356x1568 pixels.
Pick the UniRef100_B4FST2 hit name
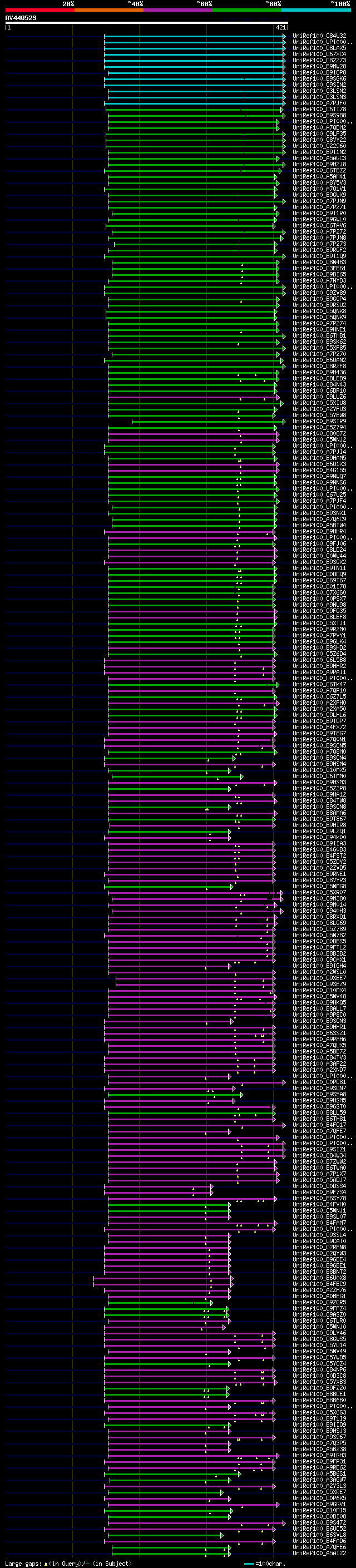319,855
